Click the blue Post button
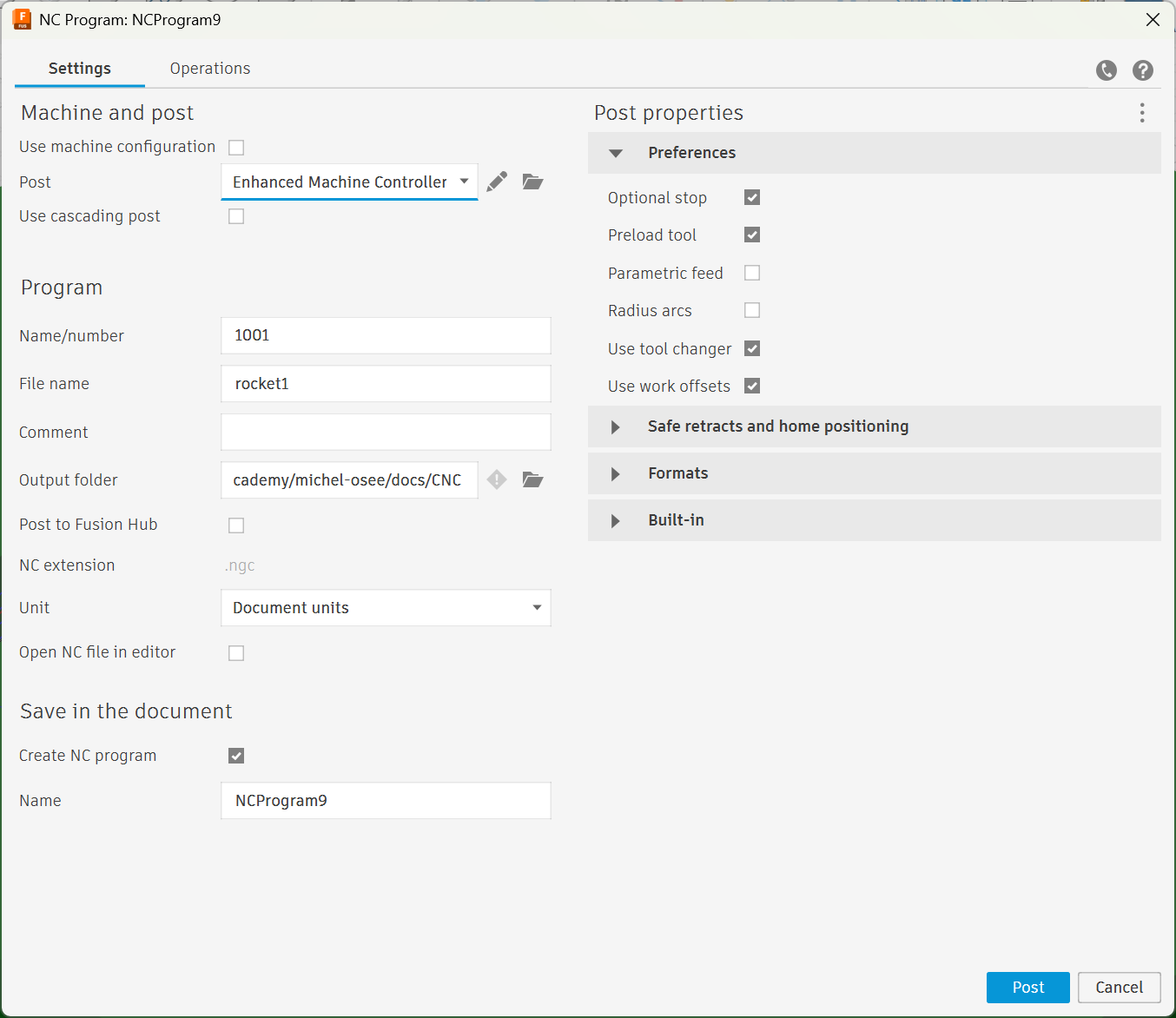 click(1027, 988)
